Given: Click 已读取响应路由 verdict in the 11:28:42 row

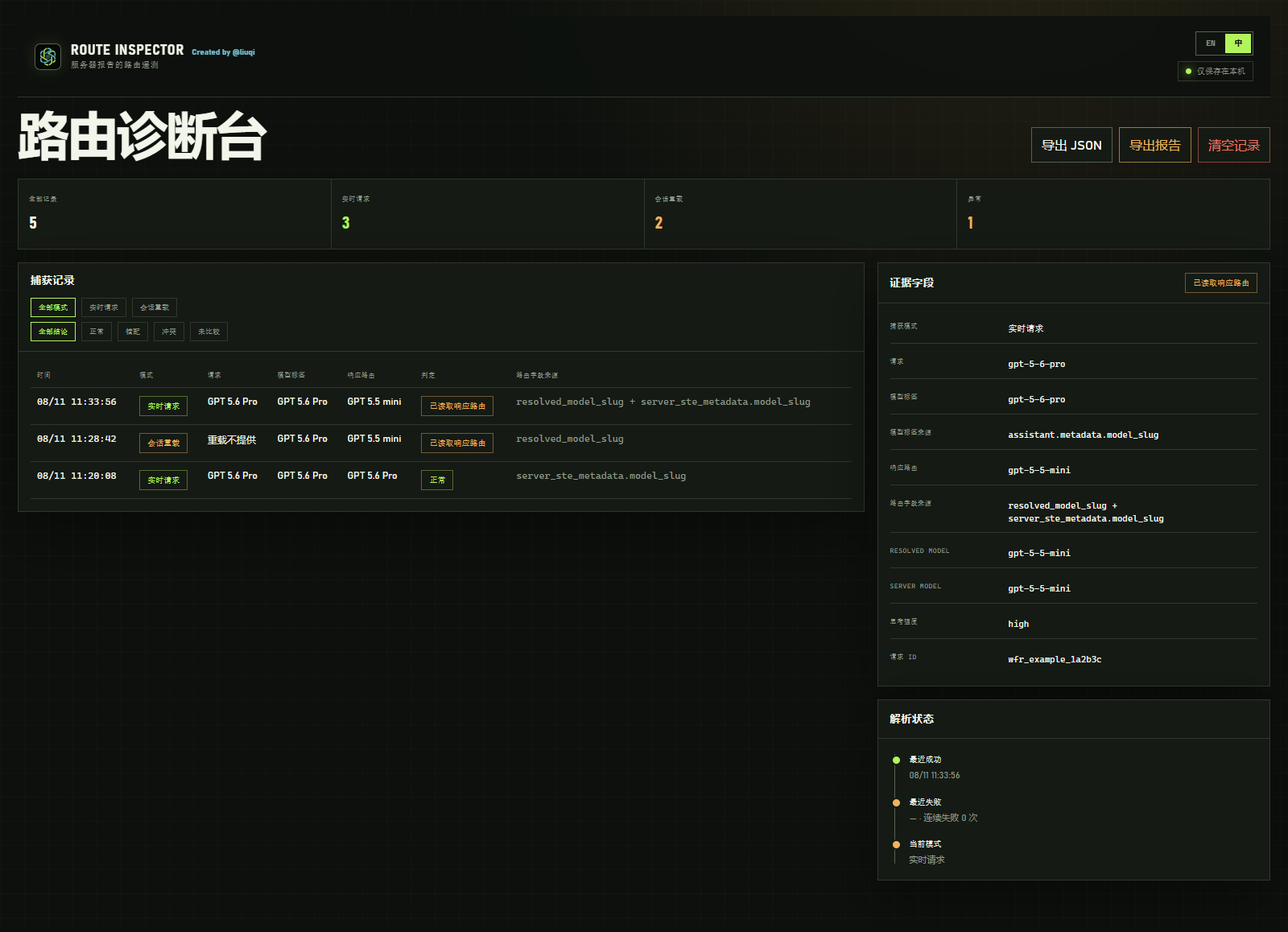Looking at the screenshot, I should [457, 443].
